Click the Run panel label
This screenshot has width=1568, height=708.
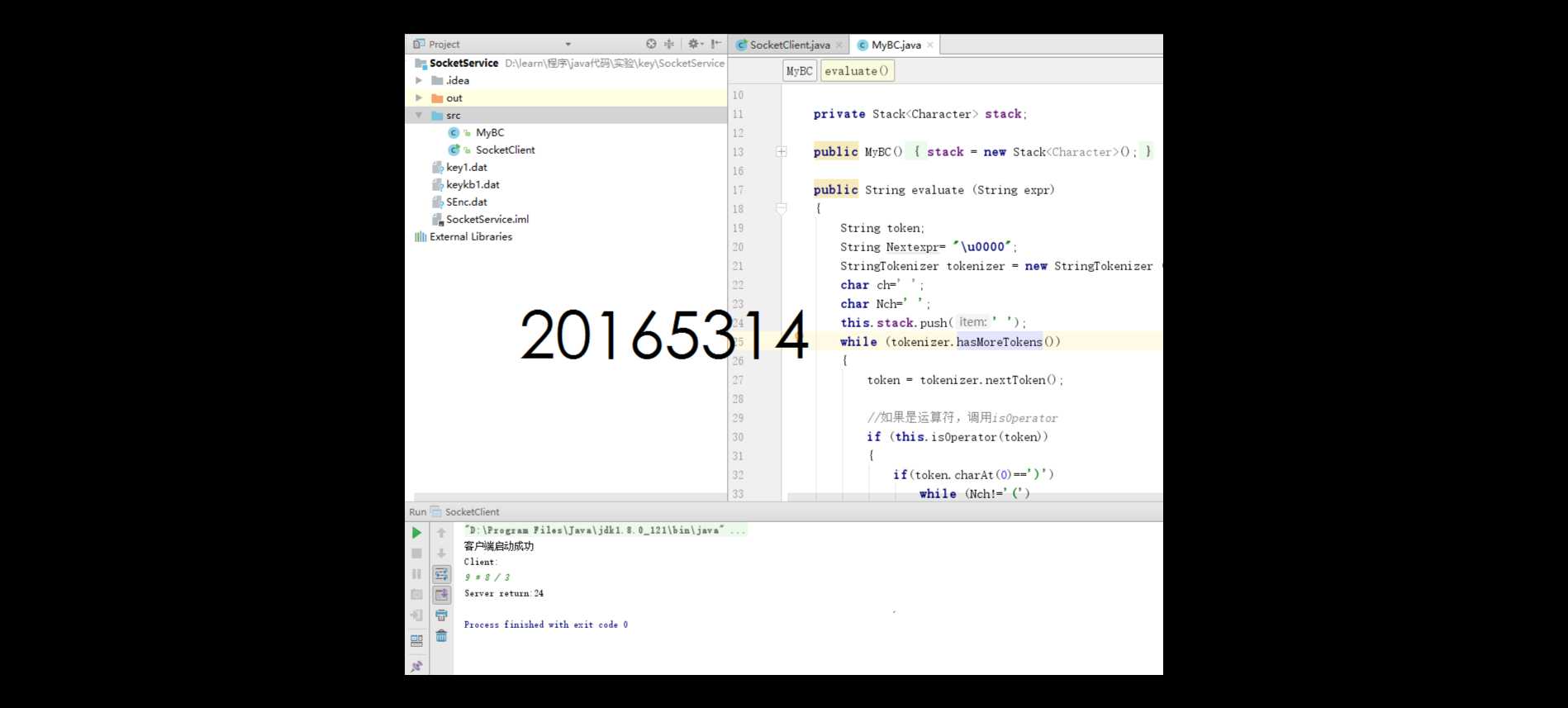tap(417, 511)
